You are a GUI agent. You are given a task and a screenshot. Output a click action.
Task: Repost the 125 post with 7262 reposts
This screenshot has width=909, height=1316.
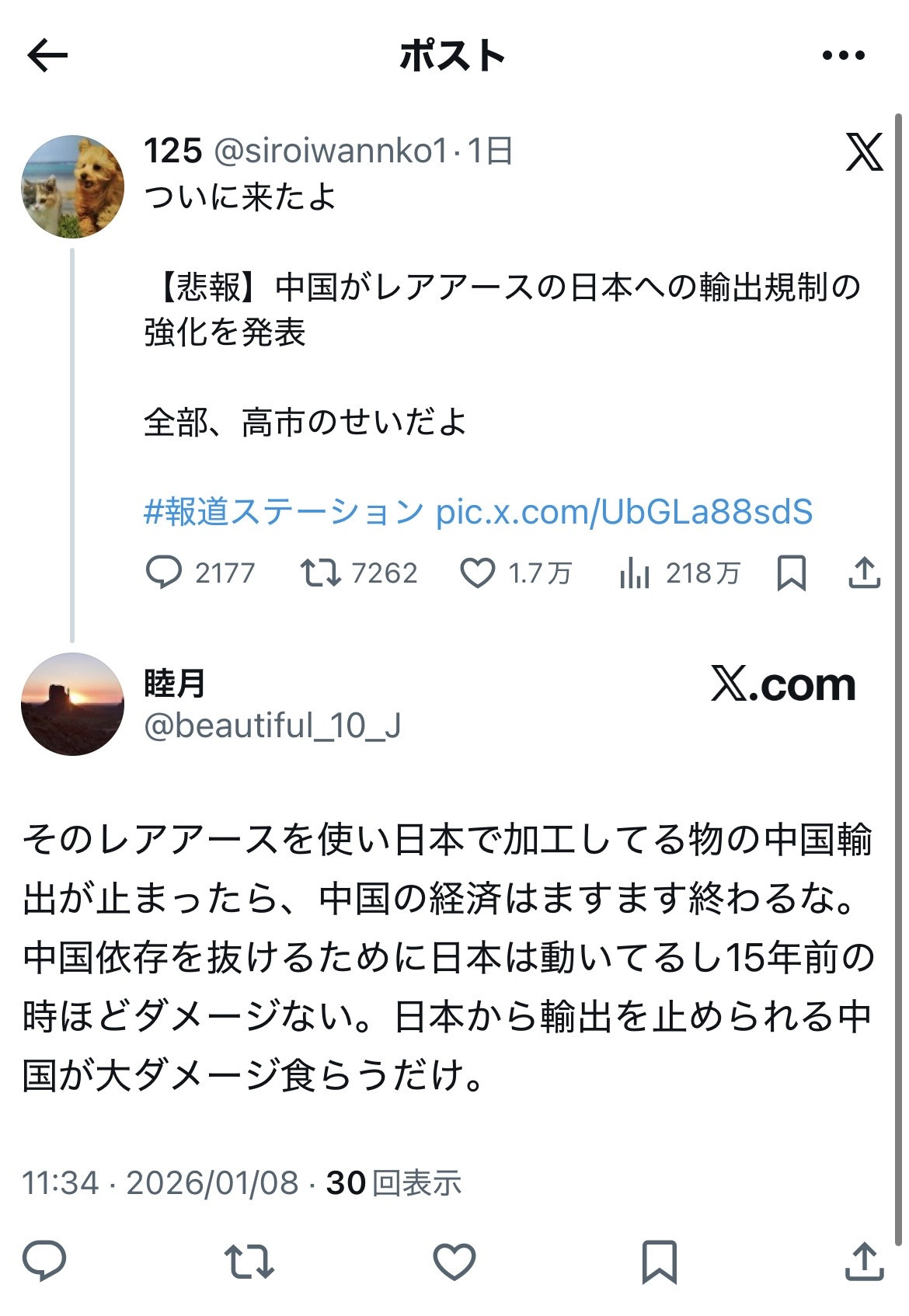pos(359,573)
